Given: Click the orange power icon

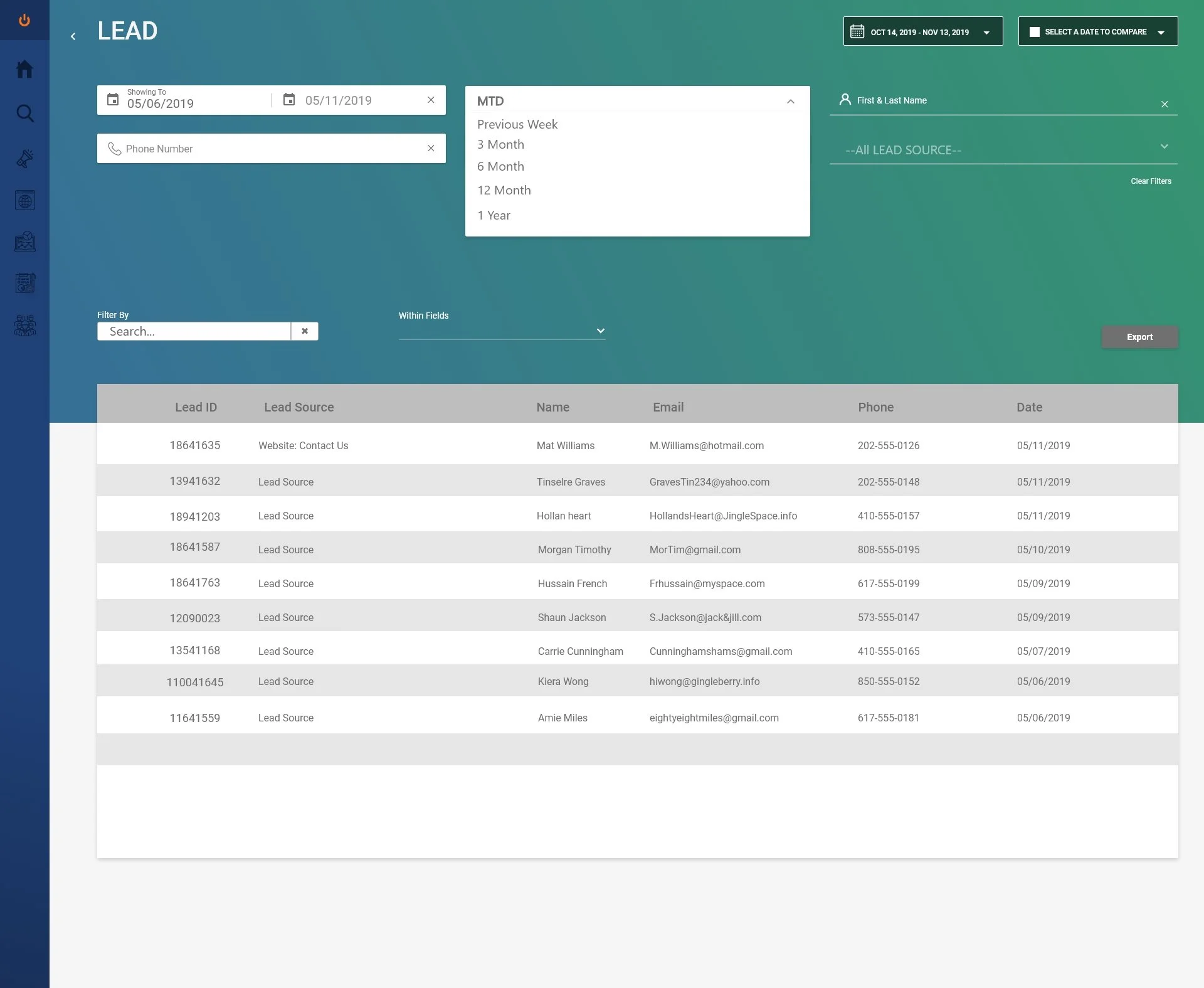Looking at the screenshot, I should 24,20.
